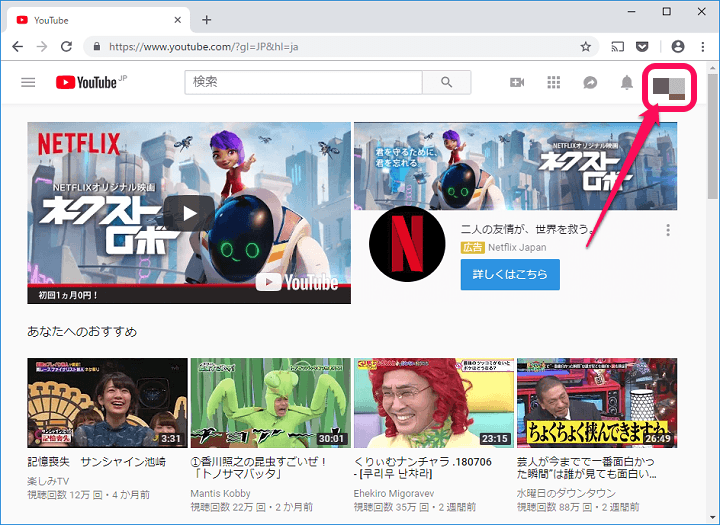Click the YouTube JP logo
720x525 pixels.
(x=91, y=82)
